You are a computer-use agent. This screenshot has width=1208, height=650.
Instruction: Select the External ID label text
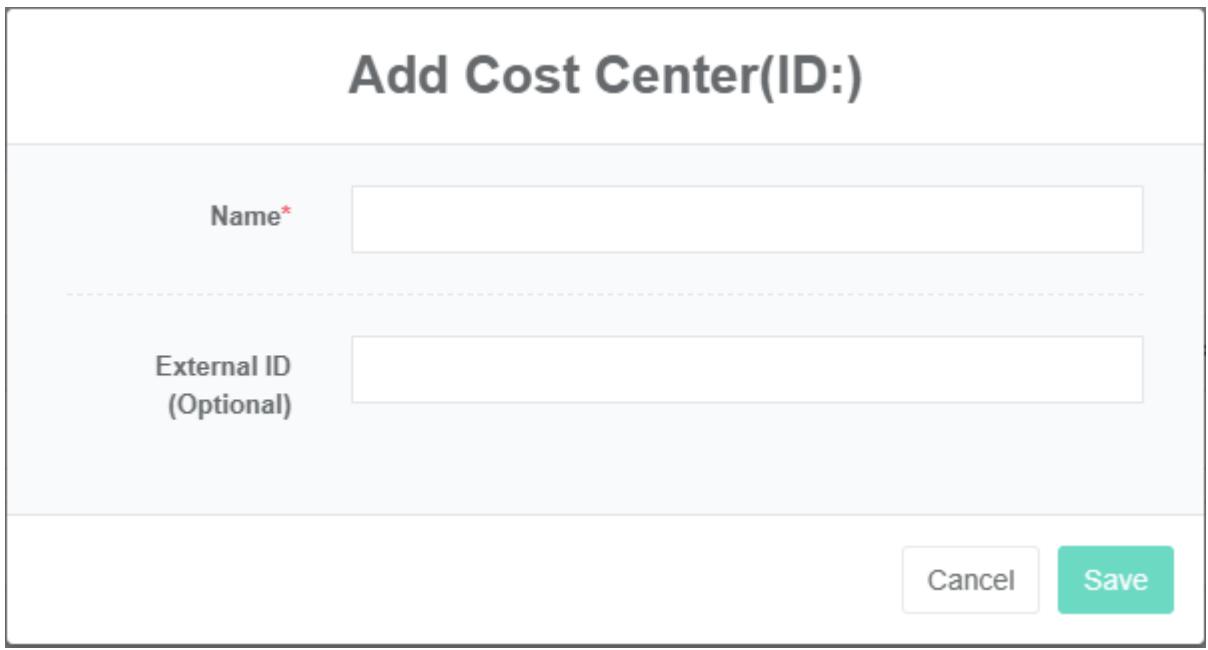(223, 367)
